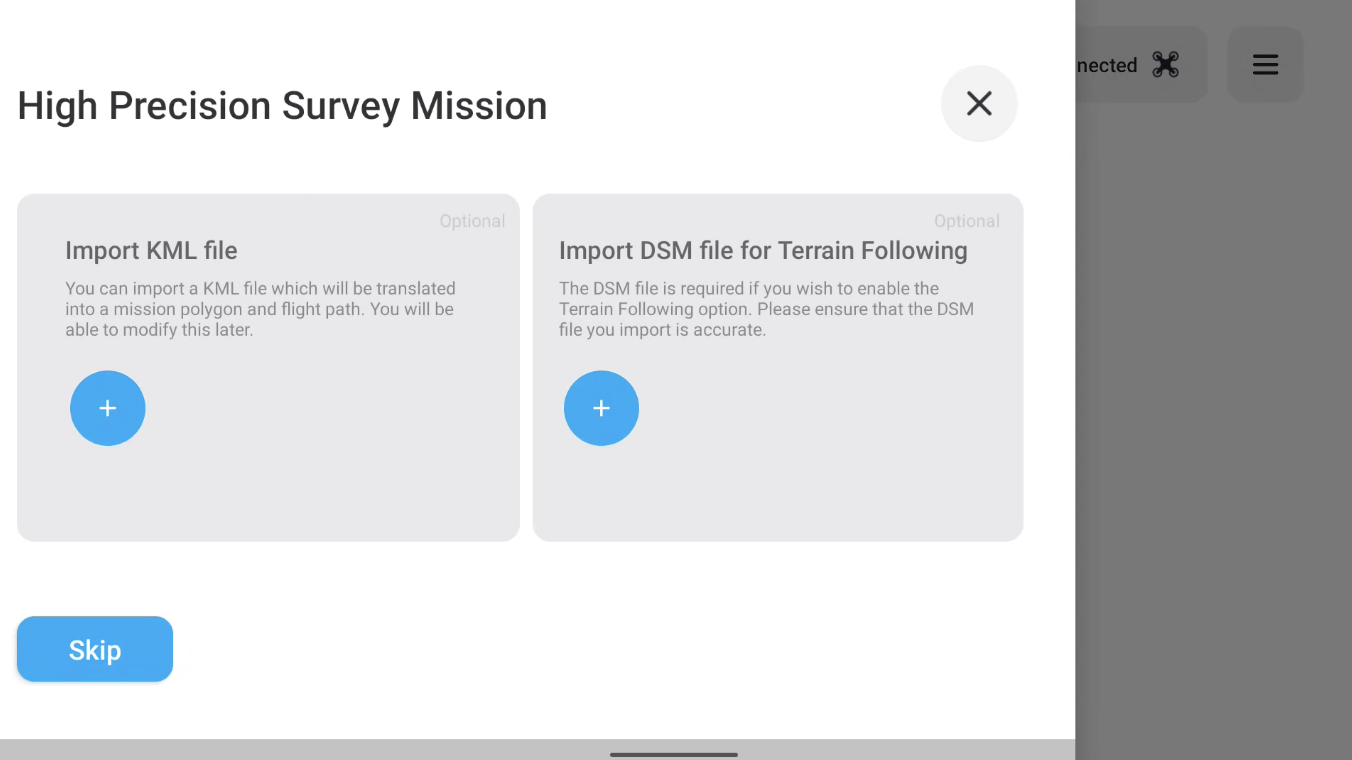Viewport: 1352px width, 760px height.
Task: Click the High Precision Survey Mission title
Action: (281, 105)
